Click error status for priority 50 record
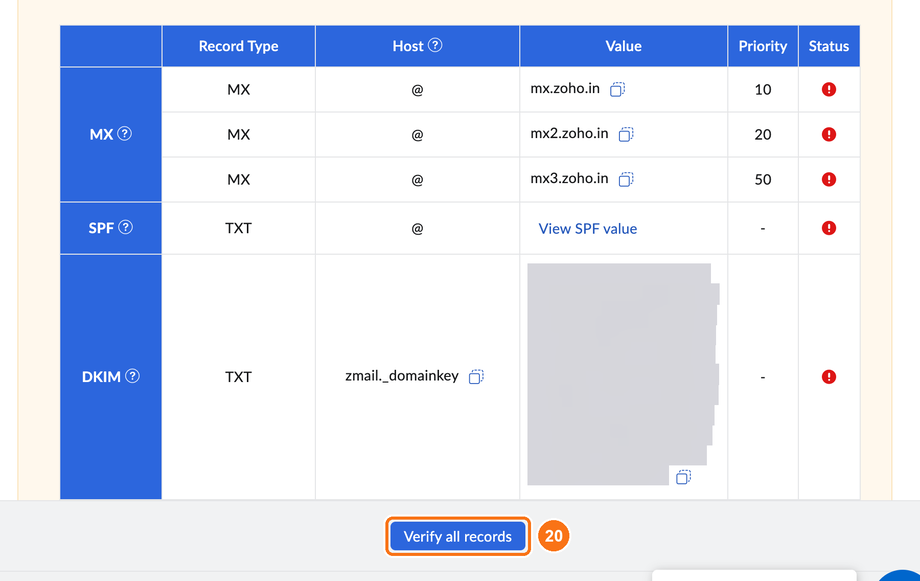Image resolution: width=920 pixels, height=581 pixels. [828, 179]
